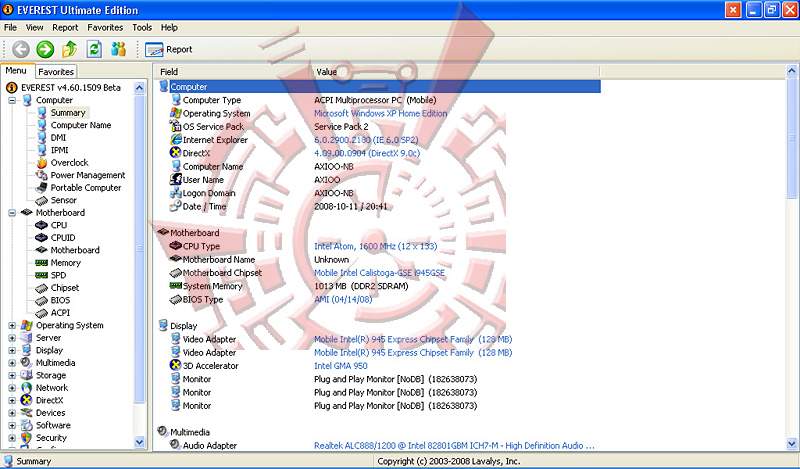Image resolution: width=800 pixels, height=469 pixels.
Task: Click the green Forward arrow icon
Action: point(45,50)
